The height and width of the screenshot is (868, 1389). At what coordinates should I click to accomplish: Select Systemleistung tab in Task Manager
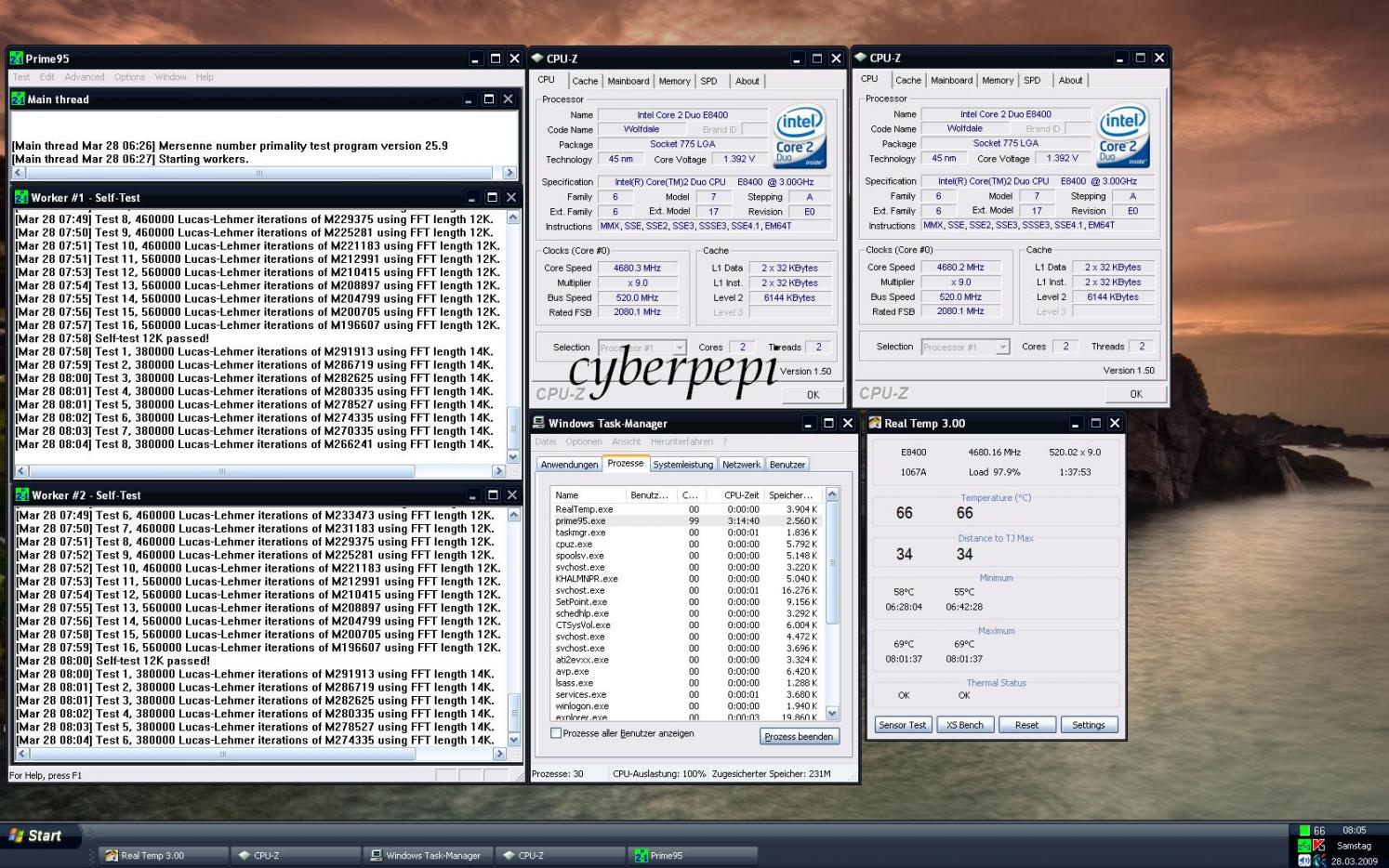682,465
